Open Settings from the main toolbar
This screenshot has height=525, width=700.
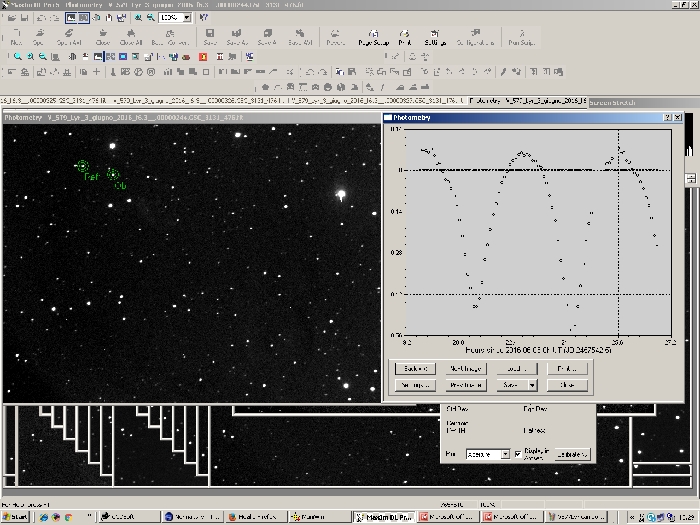tap(435, 37)
